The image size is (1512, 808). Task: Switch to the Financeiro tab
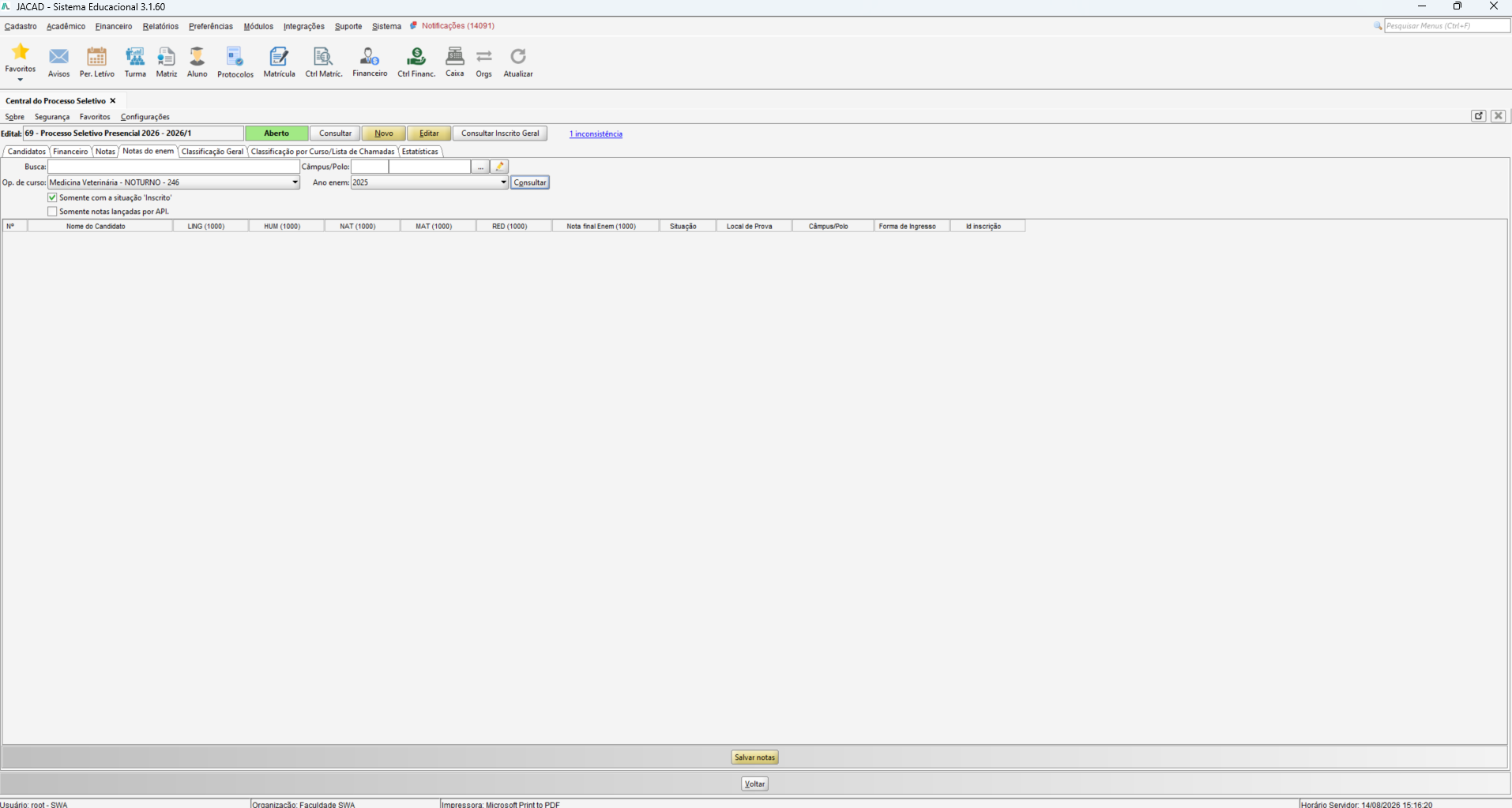tap(70, 152)
